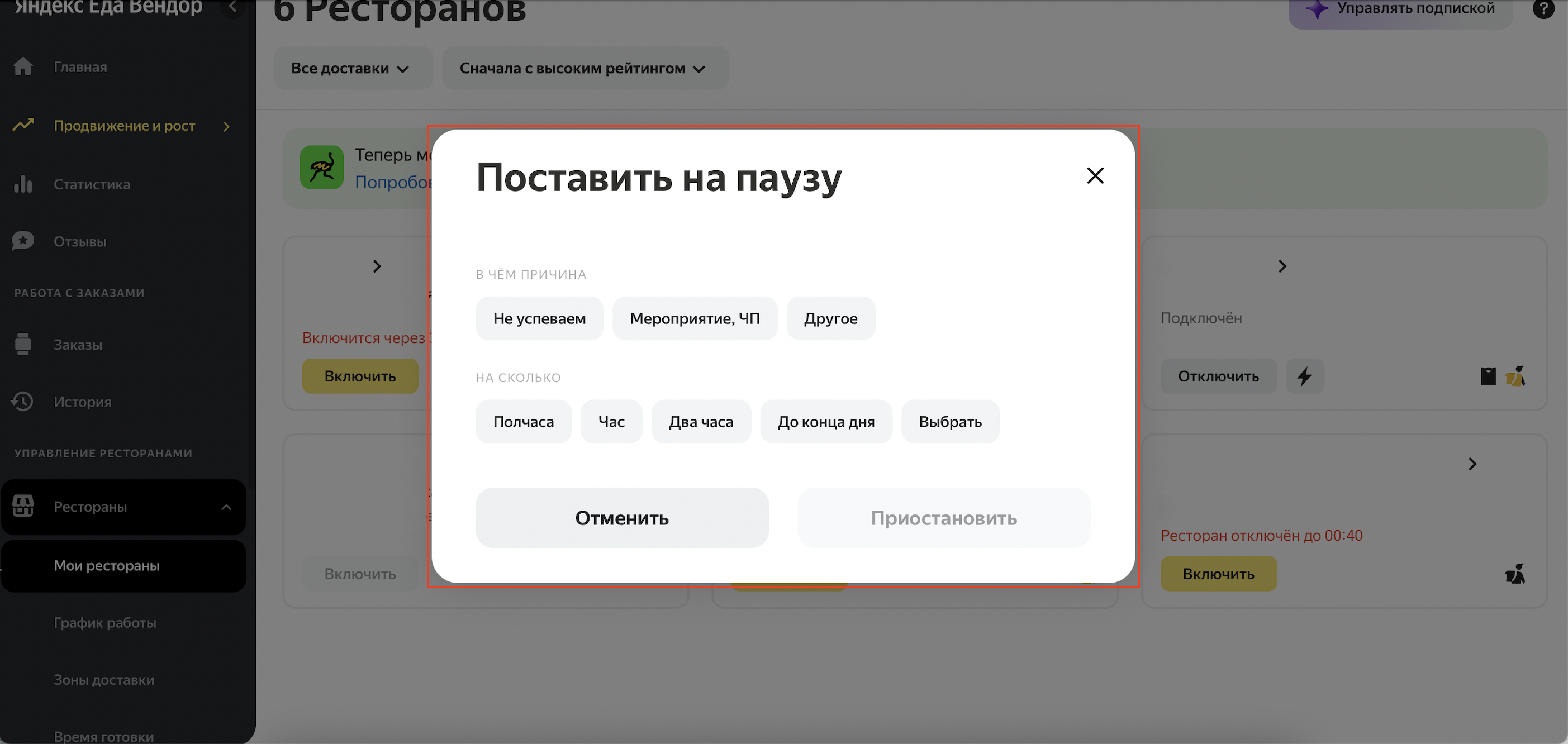The image size is (1568, 744).
Task: Open 'Зоны доставки' submenu item
Action: click(x=104, y=680)
